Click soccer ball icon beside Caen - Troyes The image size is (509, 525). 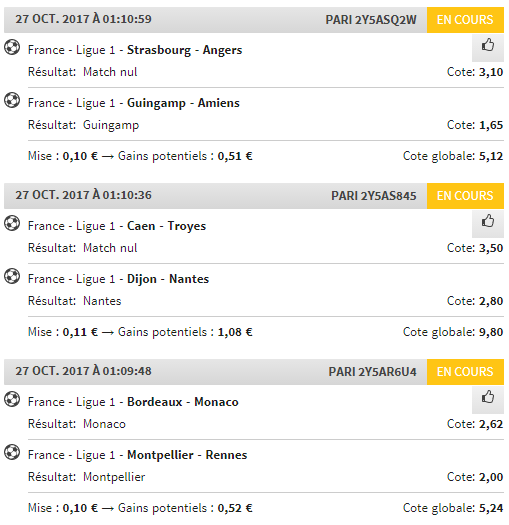tap(12, 223)
